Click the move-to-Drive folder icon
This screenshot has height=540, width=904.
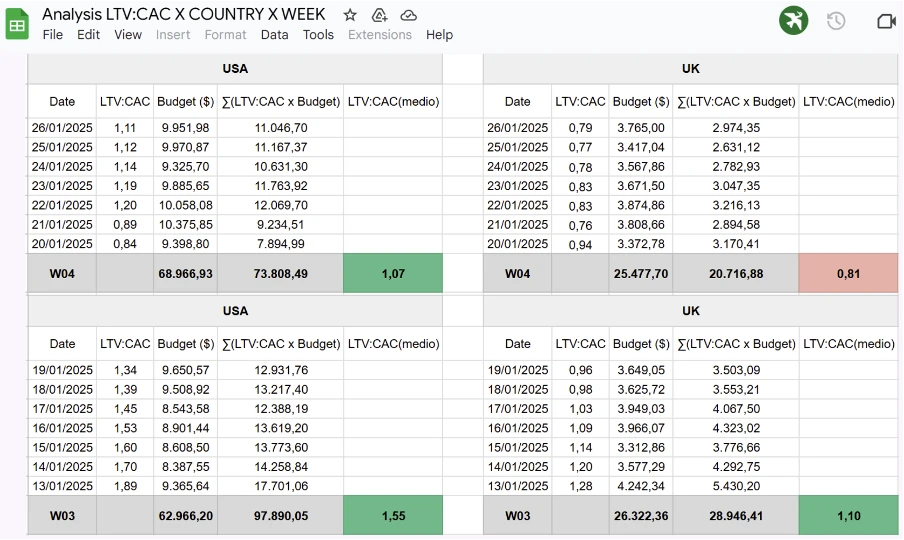click(x=379, y=15)
